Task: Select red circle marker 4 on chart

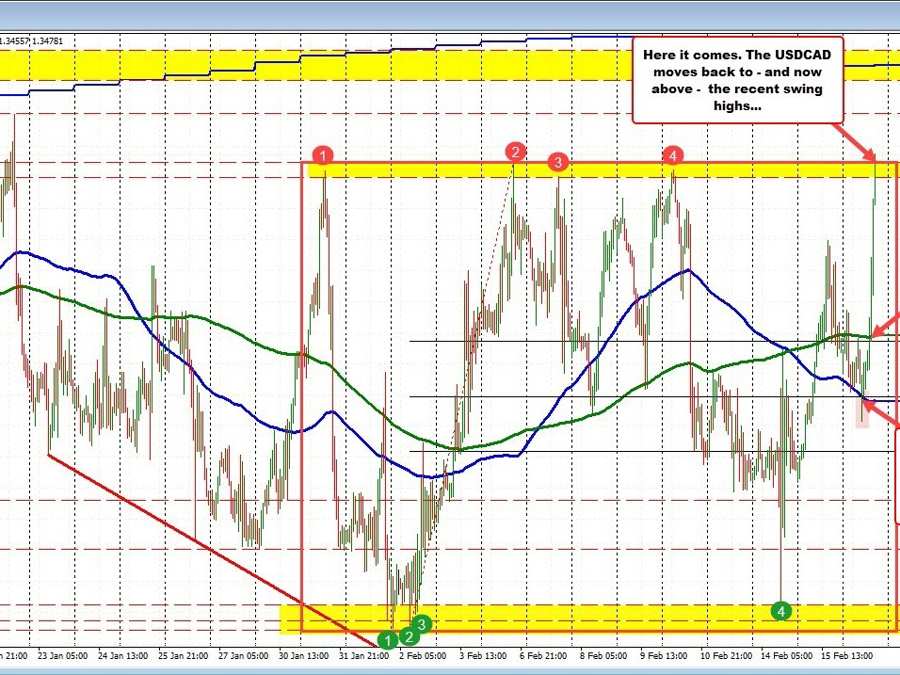Action: 674,155
